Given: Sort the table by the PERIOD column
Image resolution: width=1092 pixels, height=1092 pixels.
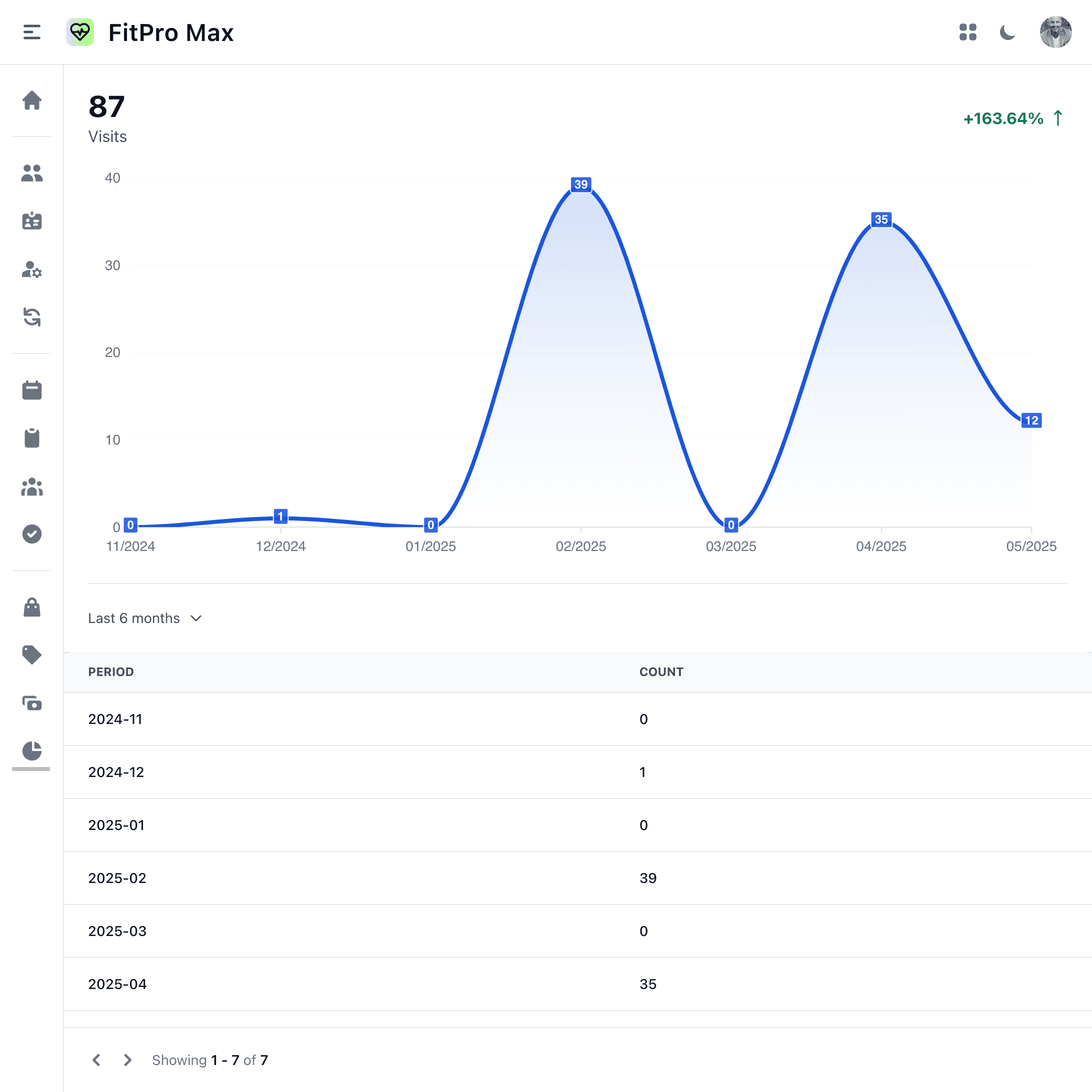Looking at the screenshot, I should 111,671.
